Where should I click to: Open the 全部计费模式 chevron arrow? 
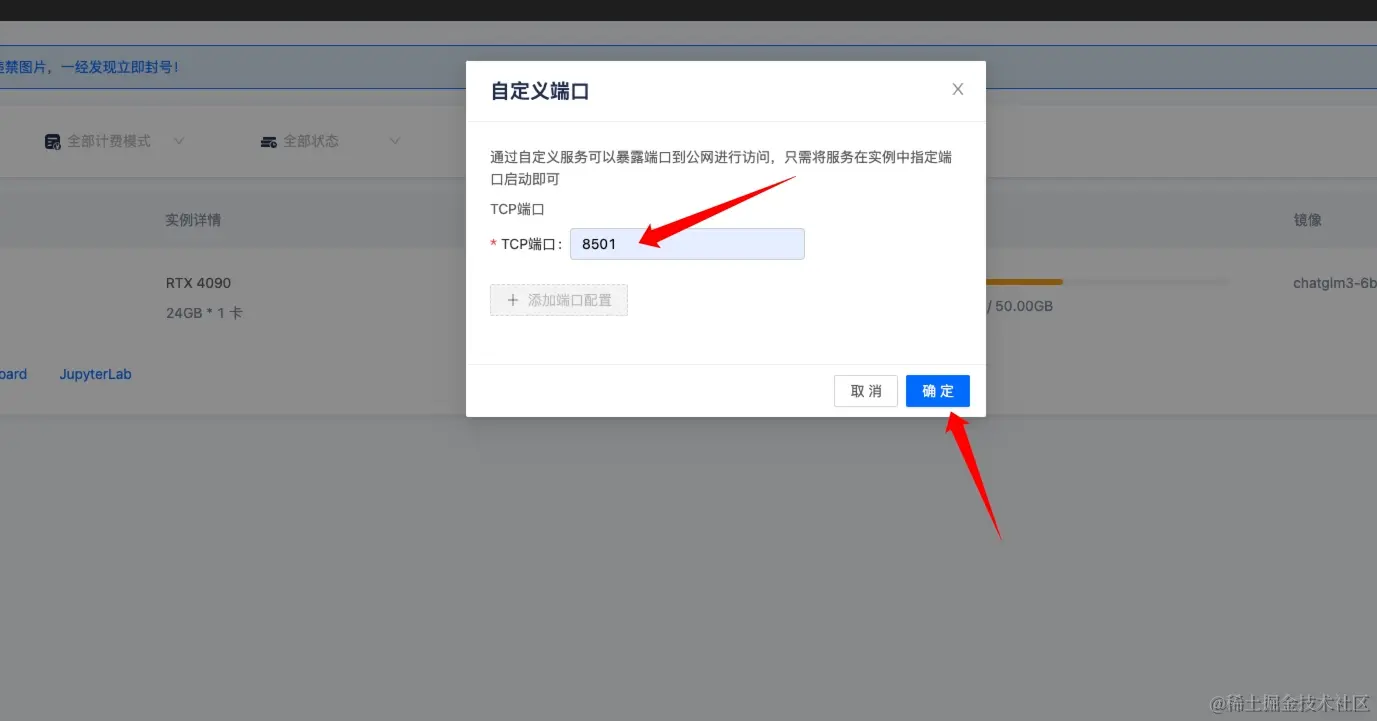(179, 141)
